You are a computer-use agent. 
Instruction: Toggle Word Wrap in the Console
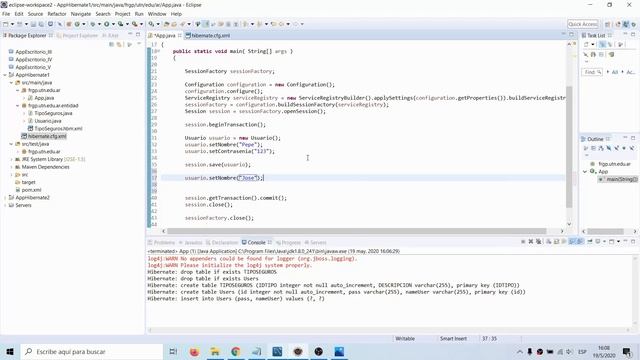[564, 242]
